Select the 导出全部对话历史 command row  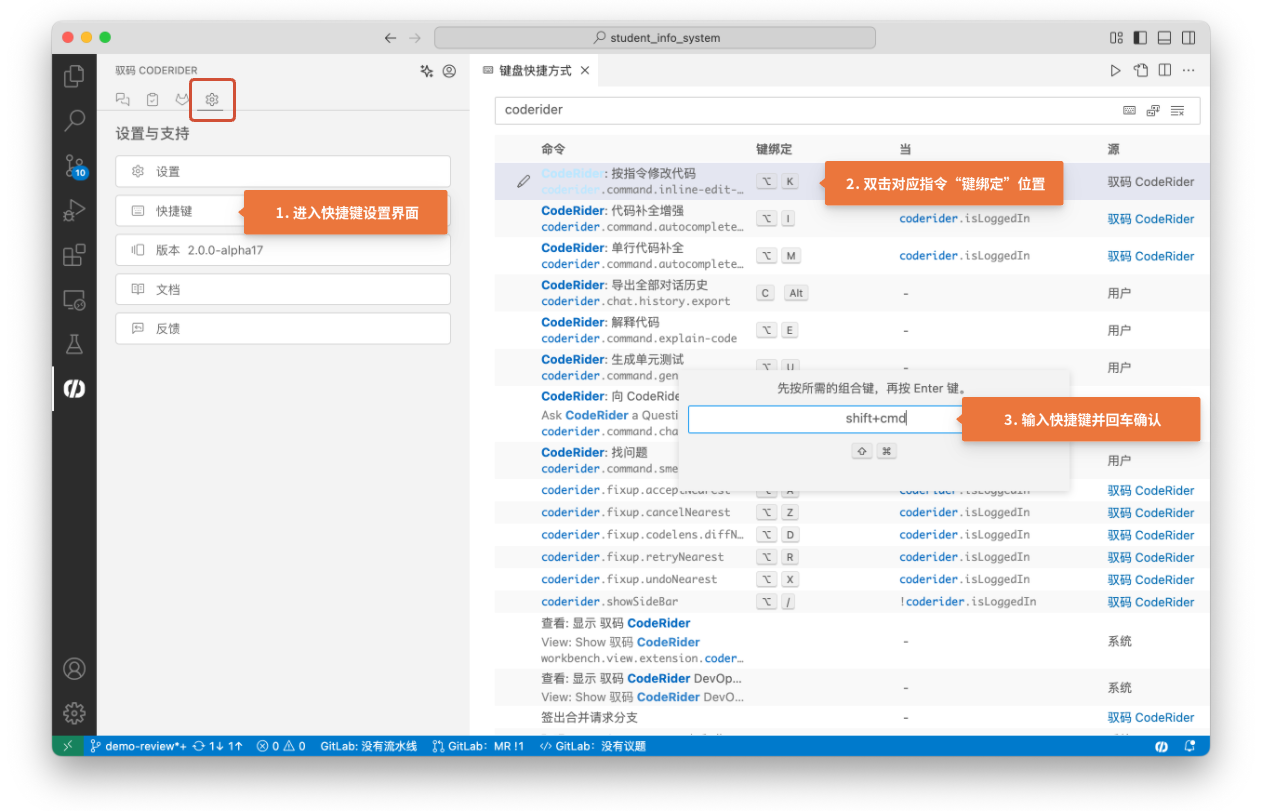point(852,293)
